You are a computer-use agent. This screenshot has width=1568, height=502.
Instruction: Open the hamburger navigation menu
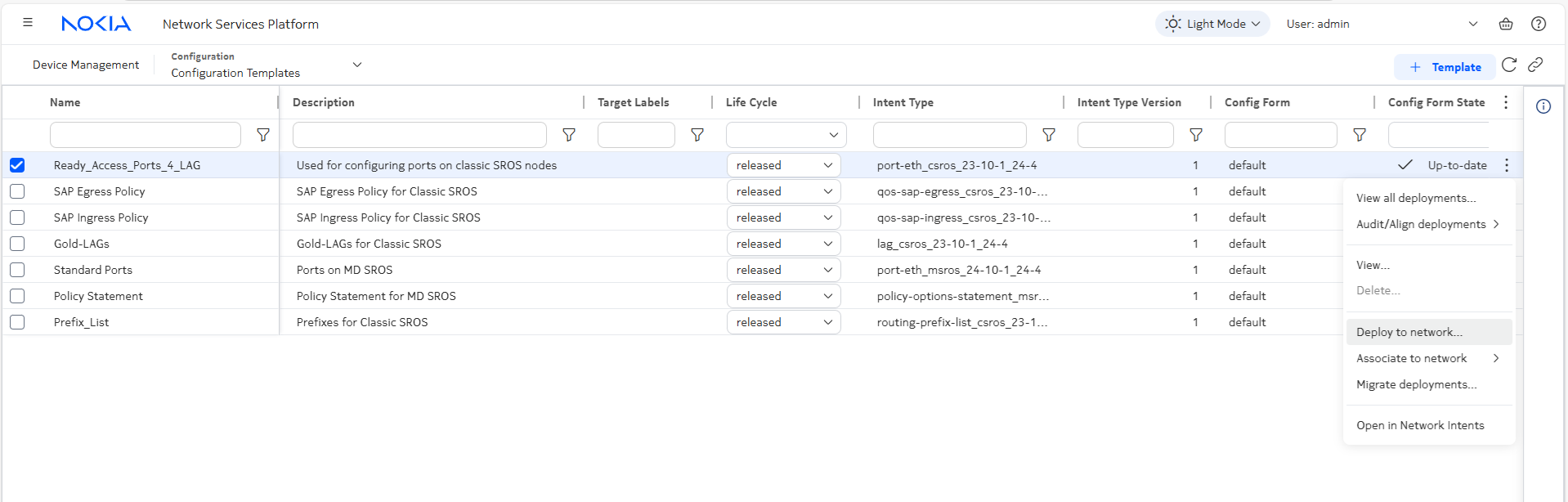coord(28,23)
